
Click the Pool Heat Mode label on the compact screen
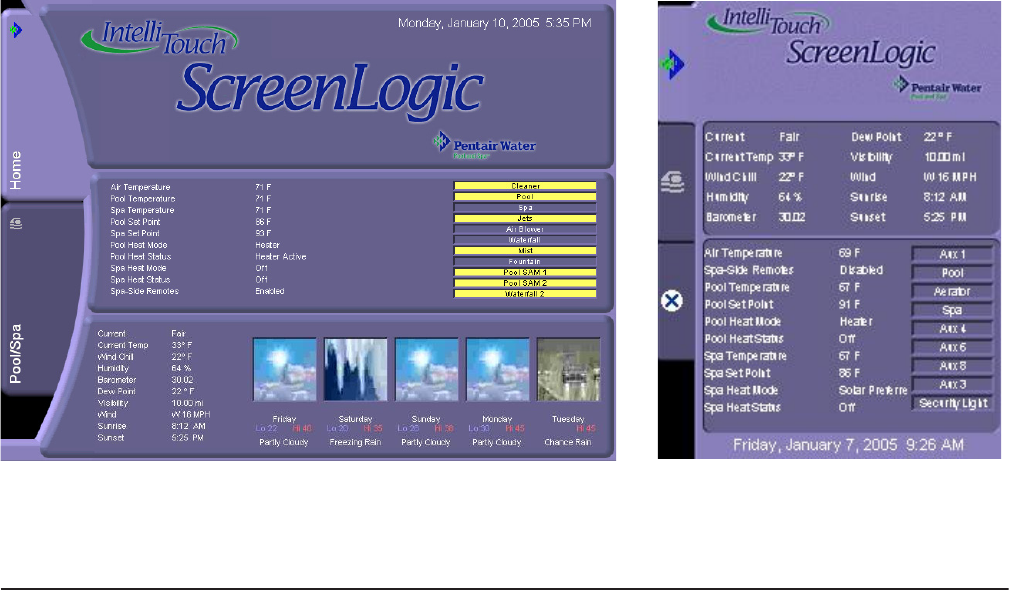[743, 322]
